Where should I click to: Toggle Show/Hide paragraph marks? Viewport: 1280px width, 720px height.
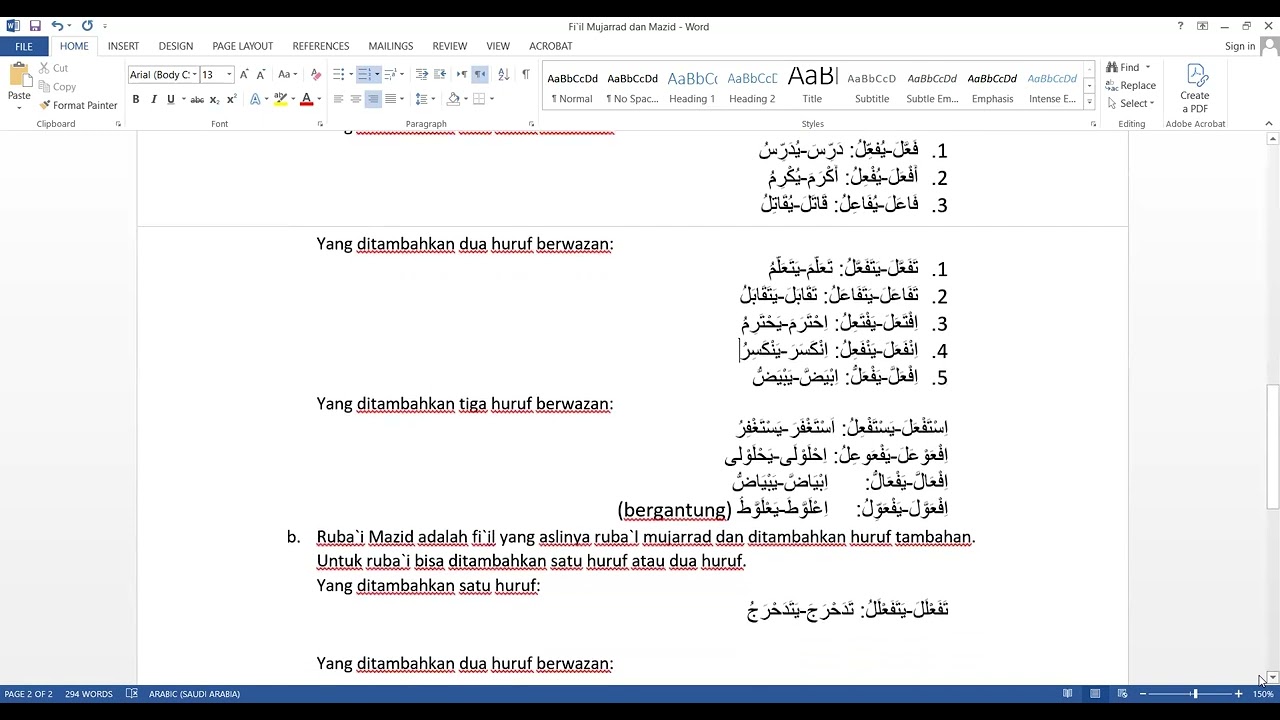click(526, 74)
